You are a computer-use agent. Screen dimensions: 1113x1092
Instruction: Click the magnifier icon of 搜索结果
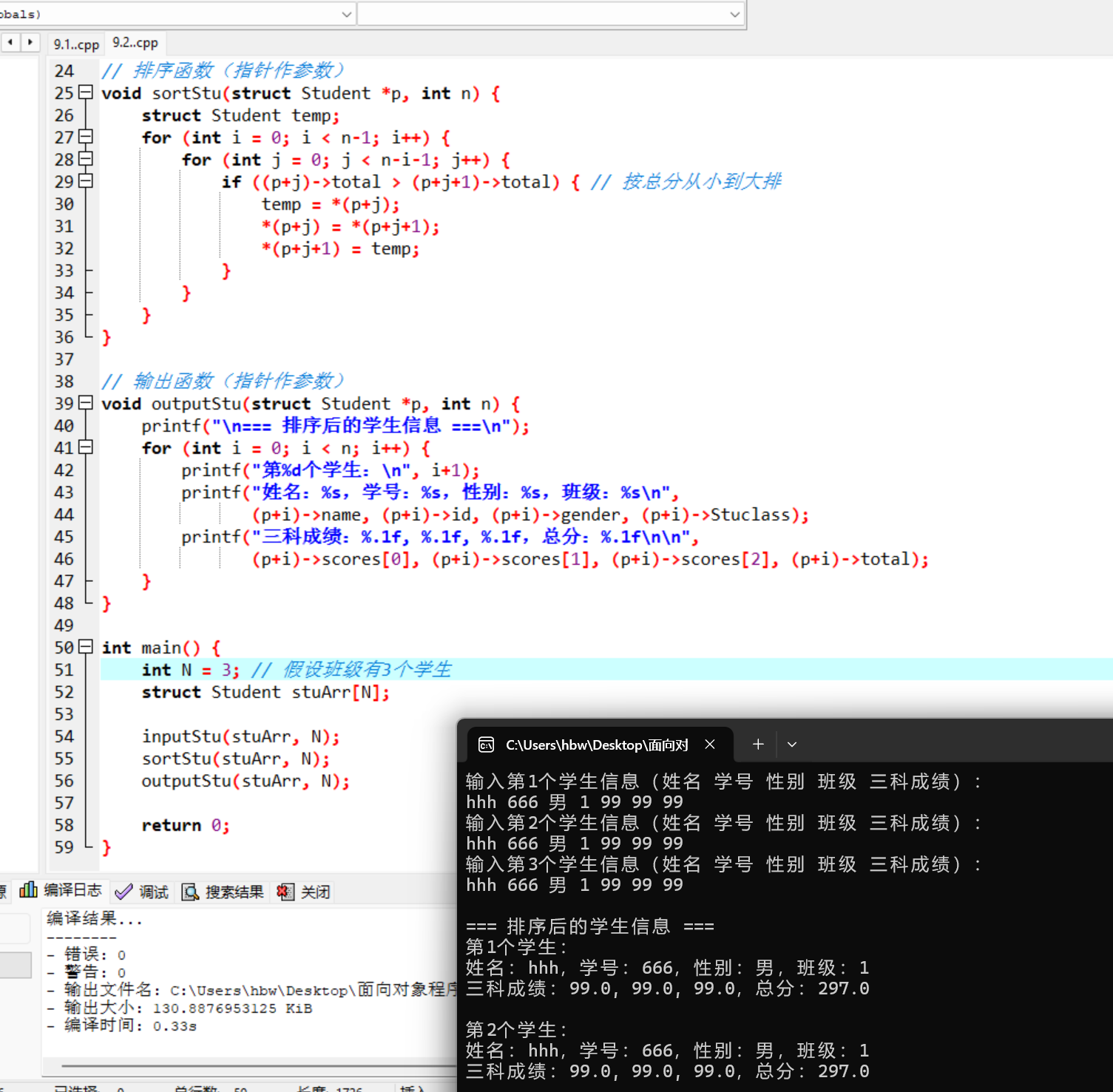coord(190,892)
